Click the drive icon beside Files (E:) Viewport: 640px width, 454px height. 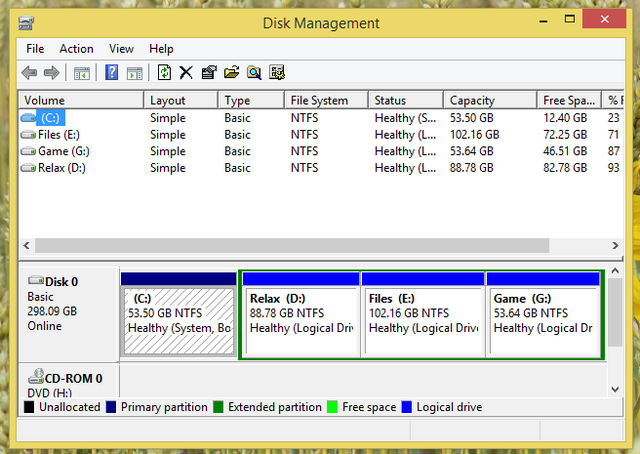[x=28, y=135]
